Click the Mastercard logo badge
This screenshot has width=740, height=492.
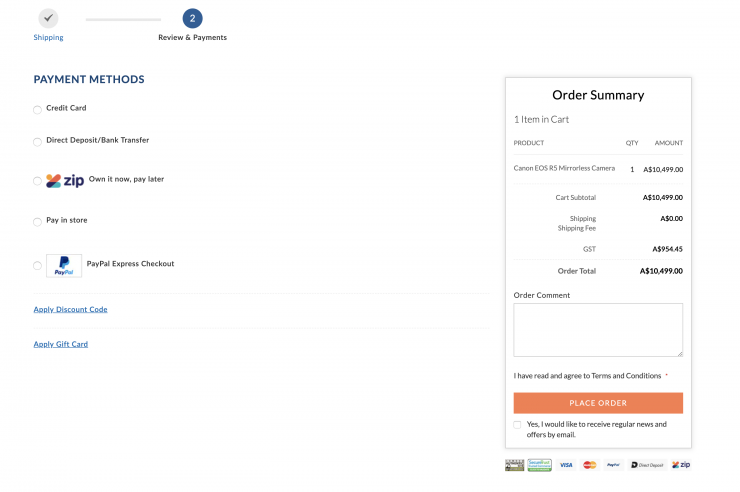(x=590, y=465)
